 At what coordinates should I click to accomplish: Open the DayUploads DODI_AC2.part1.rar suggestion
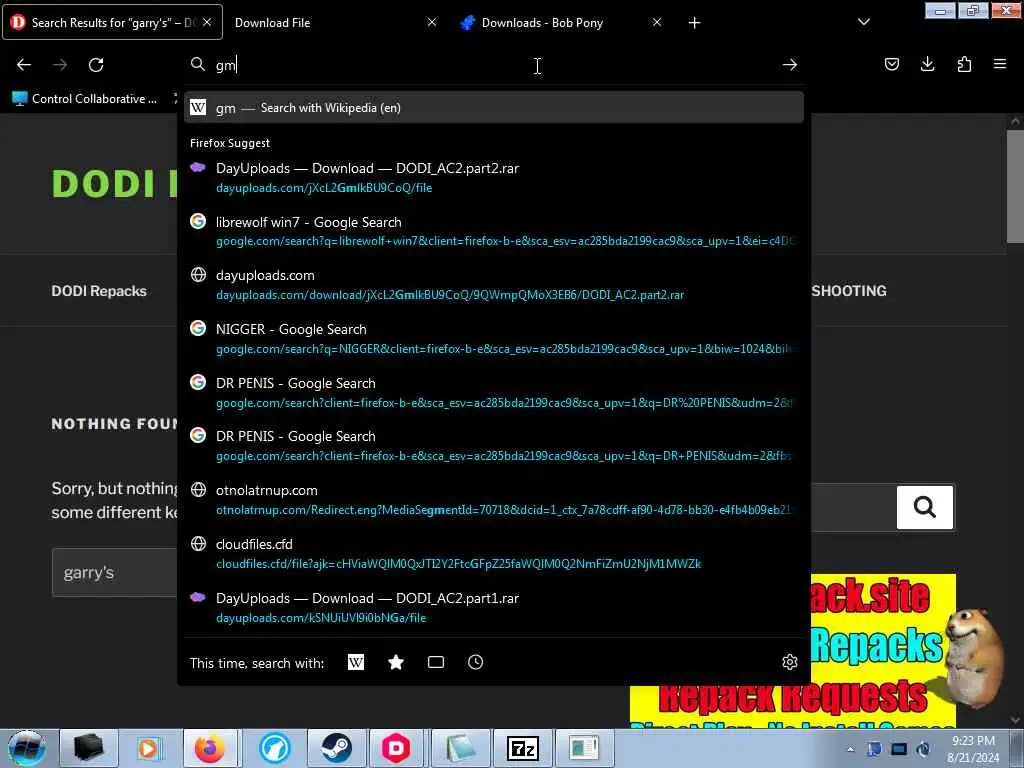pyautogui.click(x=493, y=607)
